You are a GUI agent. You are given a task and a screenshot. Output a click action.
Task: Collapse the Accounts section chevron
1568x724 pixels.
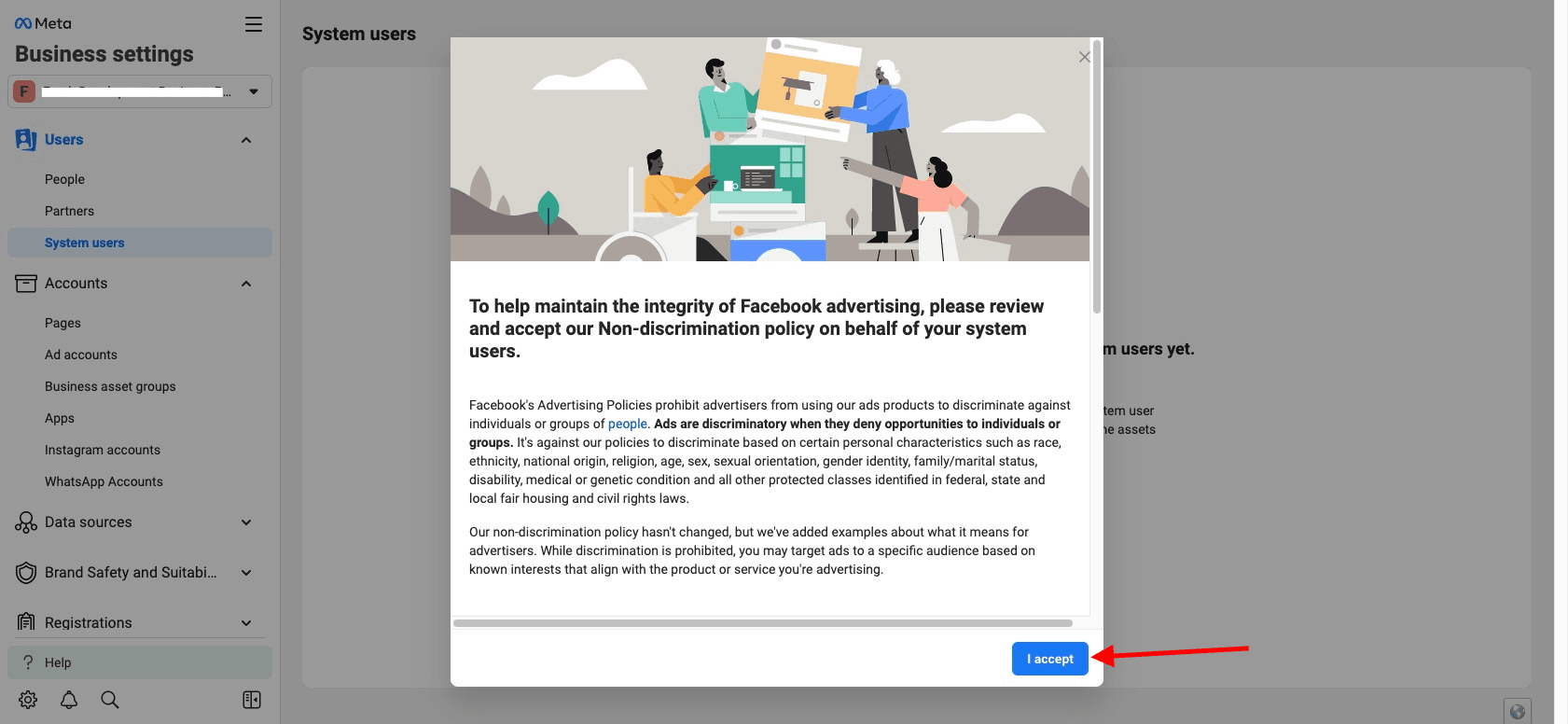click(246, 284)
